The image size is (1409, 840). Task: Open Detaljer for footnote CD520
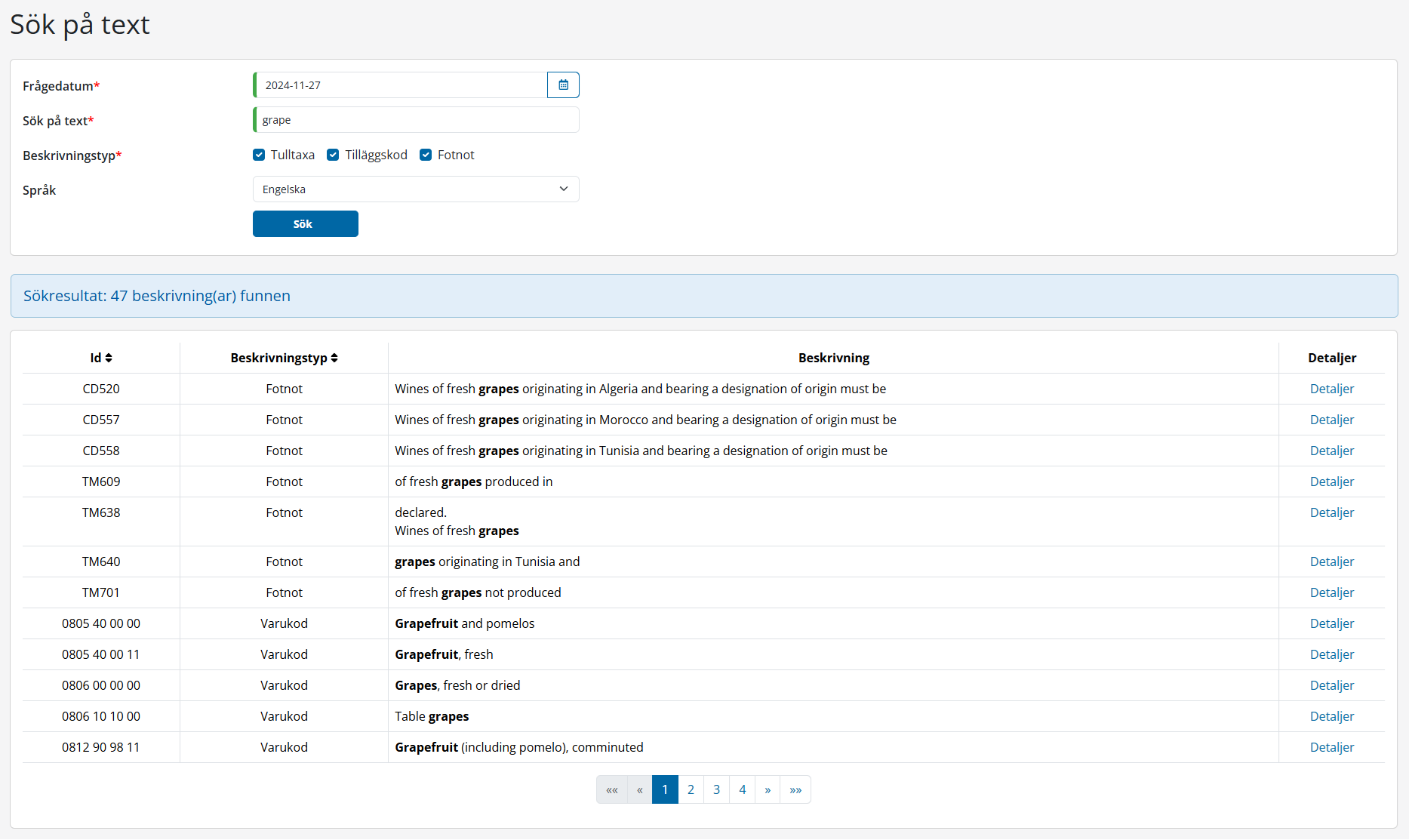pos(1331,389)
